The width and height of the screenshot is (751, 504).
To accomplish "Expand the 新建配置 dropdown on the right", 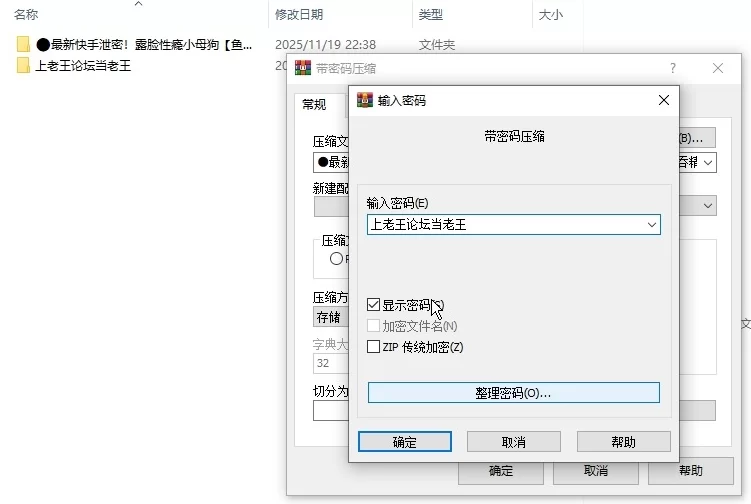I will tap(708, 206).
